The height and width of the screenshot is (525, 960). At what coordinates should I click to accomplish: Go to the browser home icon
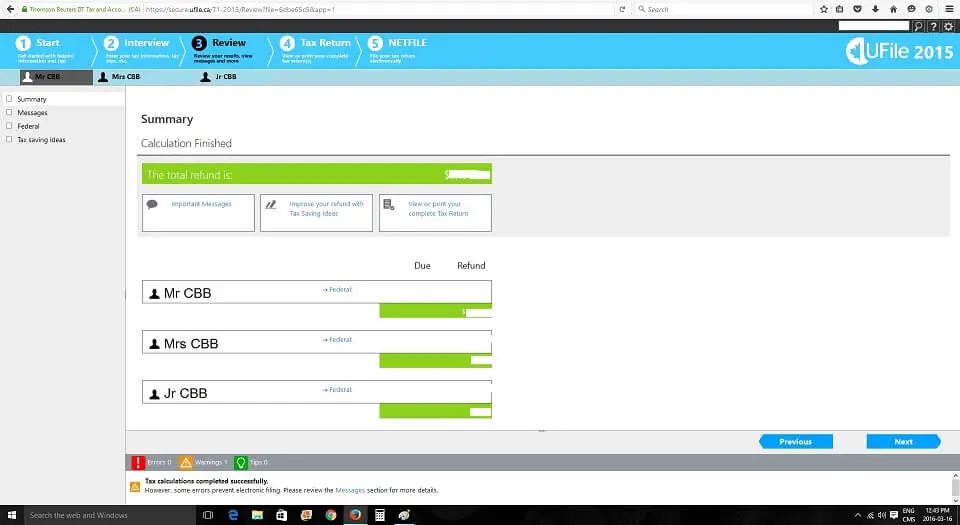pos(893,9)
